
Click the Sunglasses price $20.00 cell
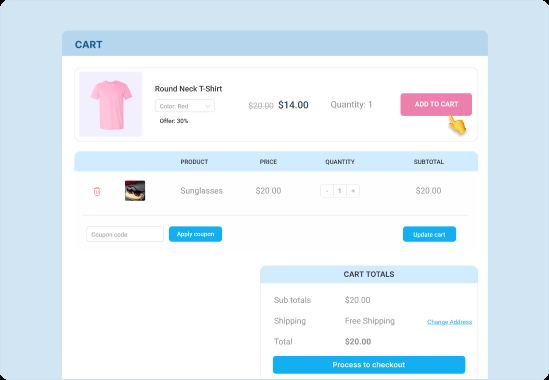(x=268, y=191)
